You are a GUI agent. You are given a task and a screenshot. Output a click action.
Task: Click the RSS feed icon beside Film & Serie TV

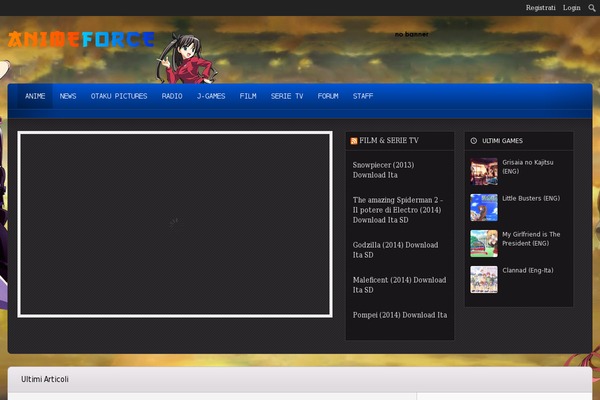(x=354, y=141)
